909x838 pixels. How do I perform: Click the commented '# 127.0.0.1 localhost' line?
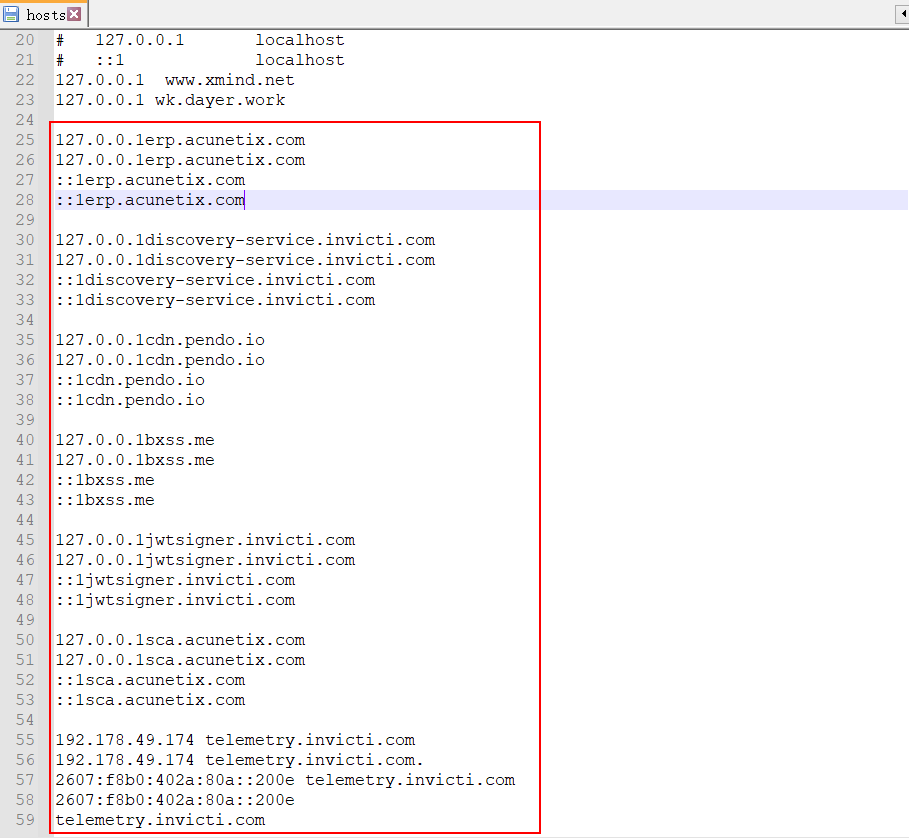[200, 40]
